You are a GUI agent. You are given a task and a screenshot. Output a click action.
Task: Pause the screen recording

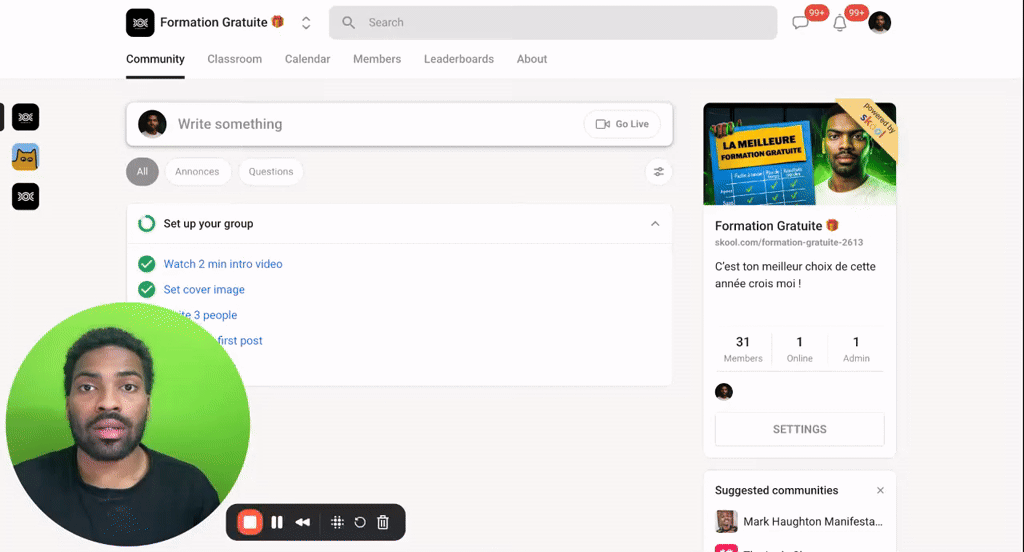[x=277, y=522]
